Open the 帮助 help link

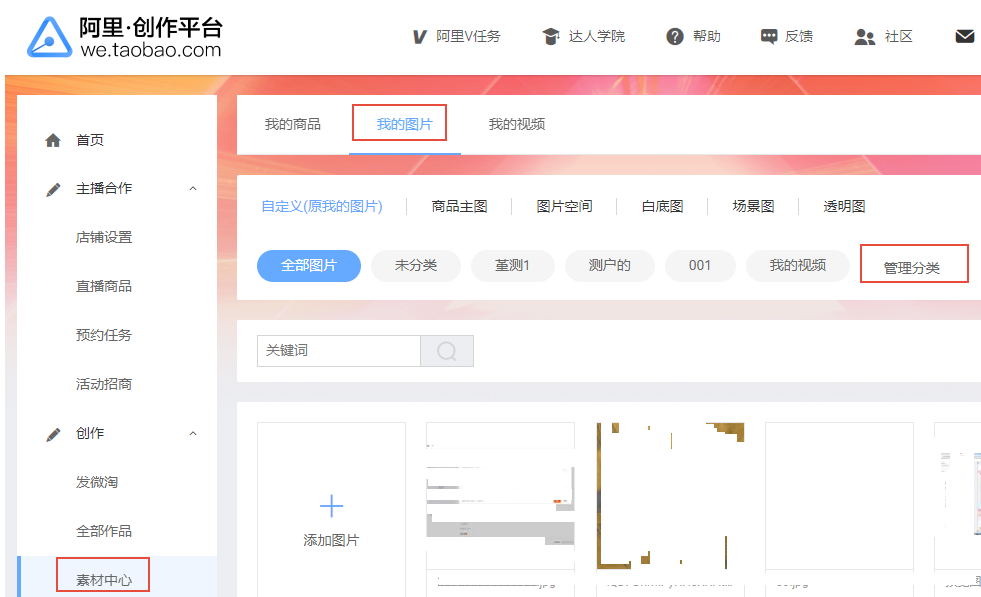(x=706, y=36)
